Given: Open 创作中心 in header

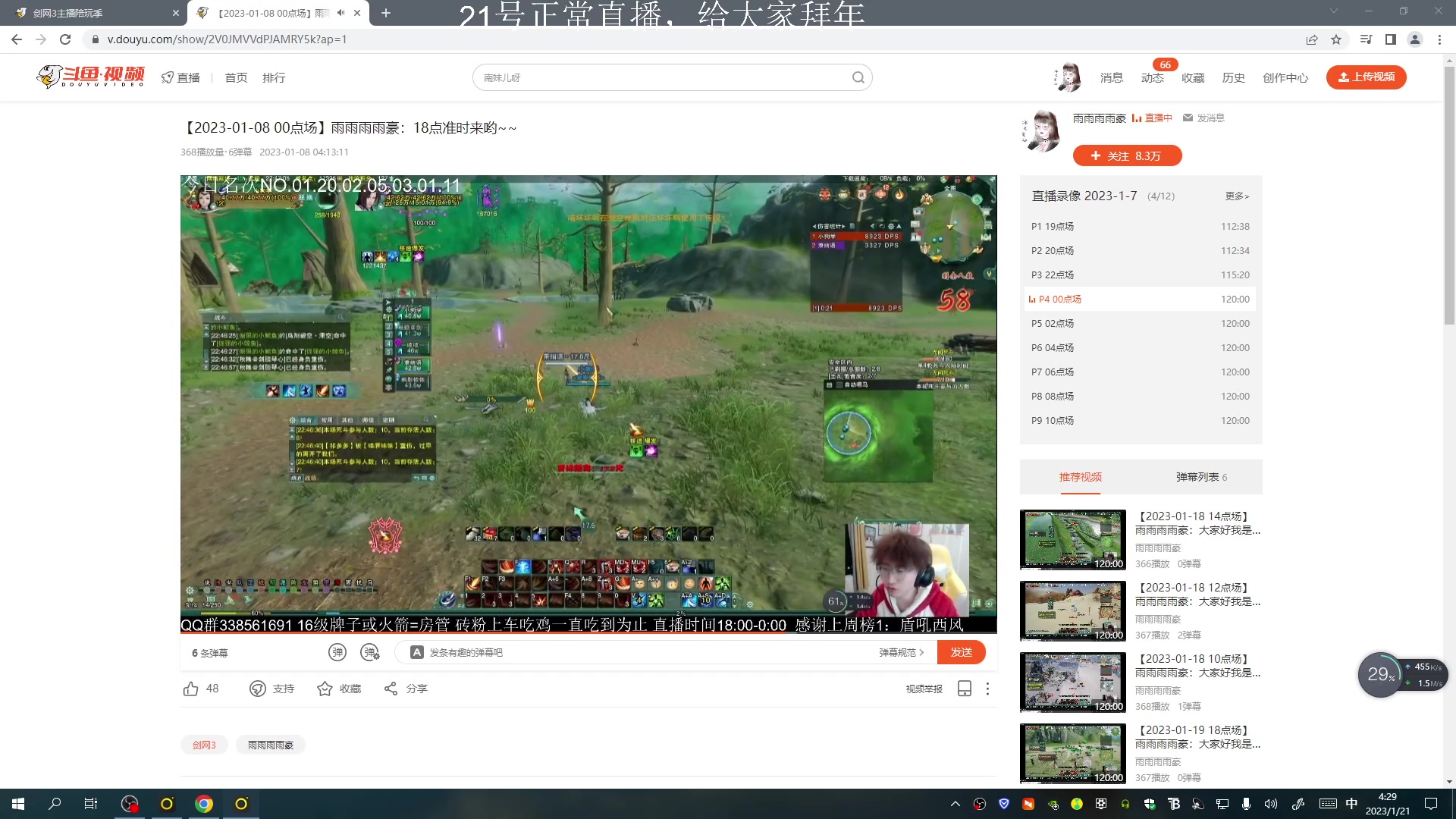Looking at the screenshot, I should point(1285,77).
